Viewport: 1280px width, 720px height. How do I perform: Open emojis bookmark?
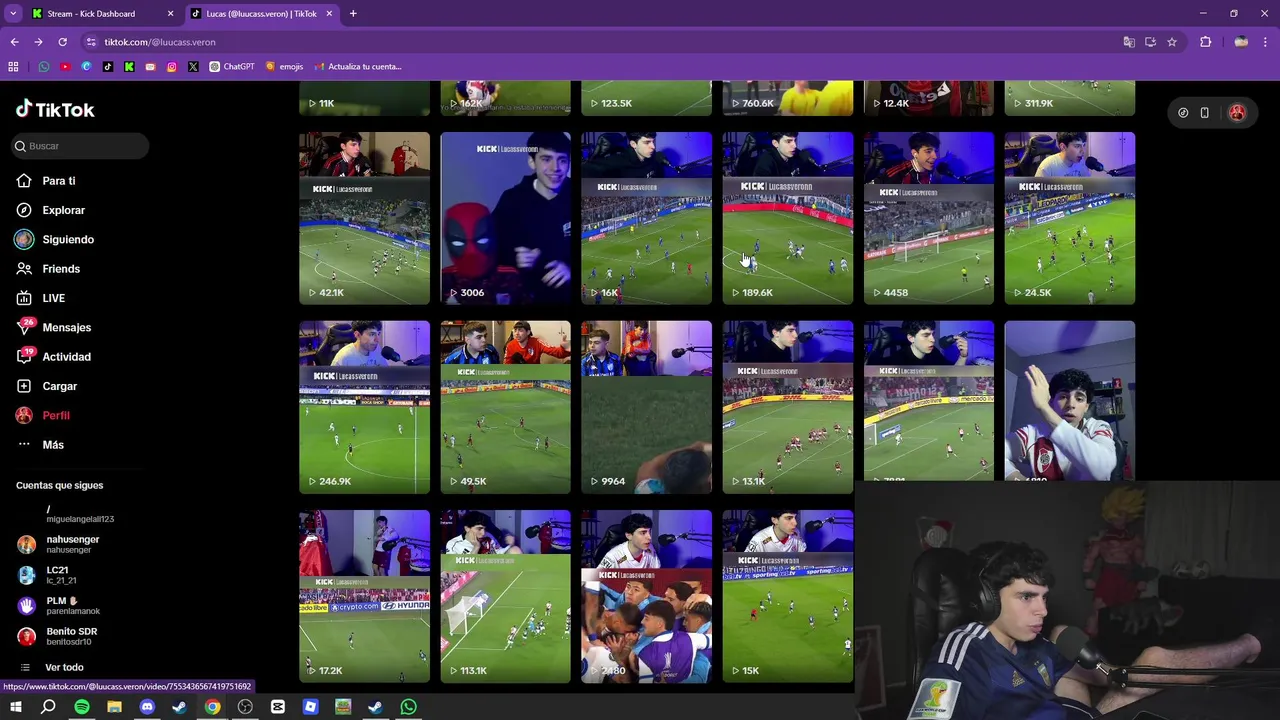pos(284,67)
